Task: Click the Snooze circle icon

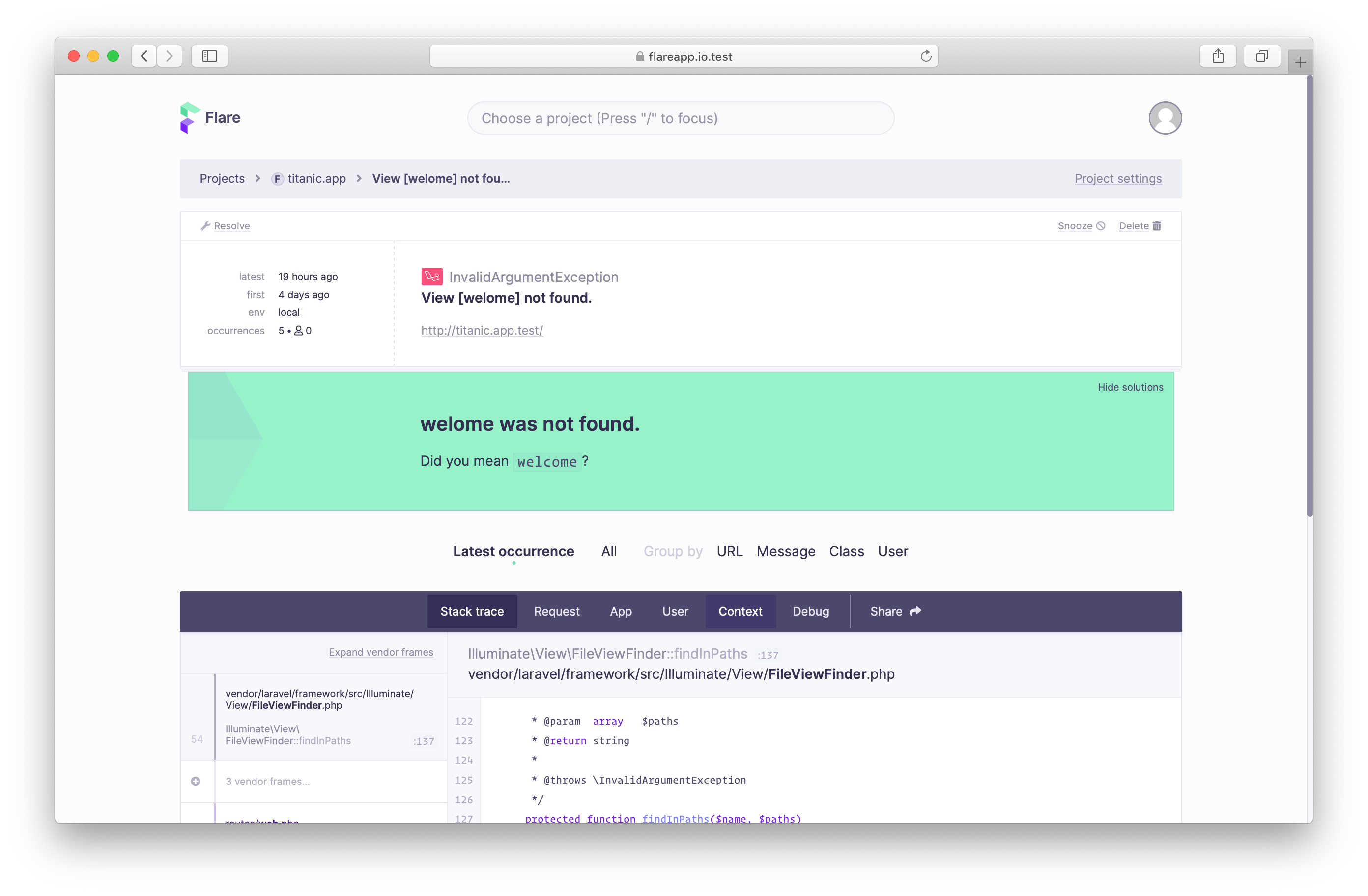Action: point(1100,226)
